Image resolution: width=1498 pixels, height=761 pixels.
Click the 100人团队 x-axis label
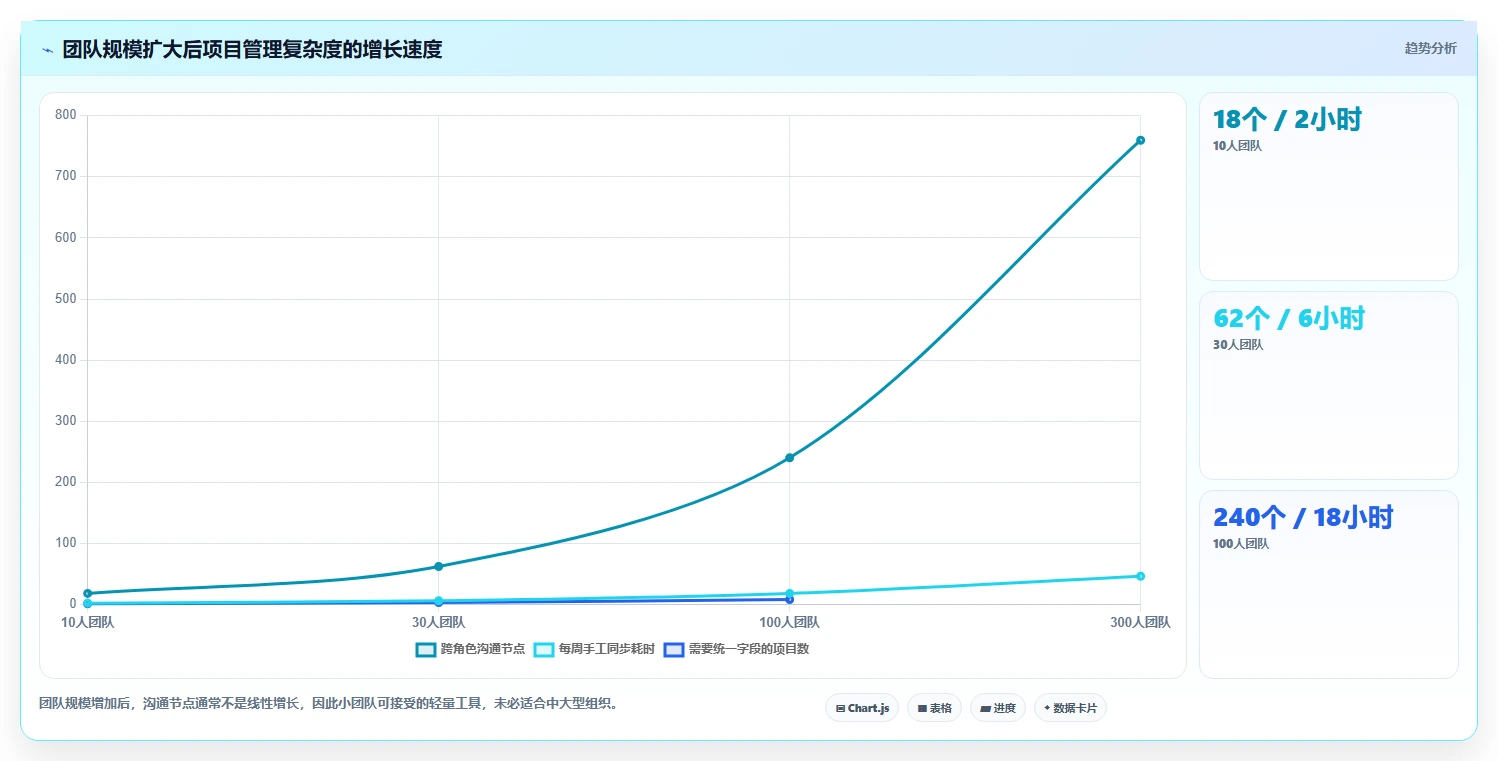click(x=789, y=623)
